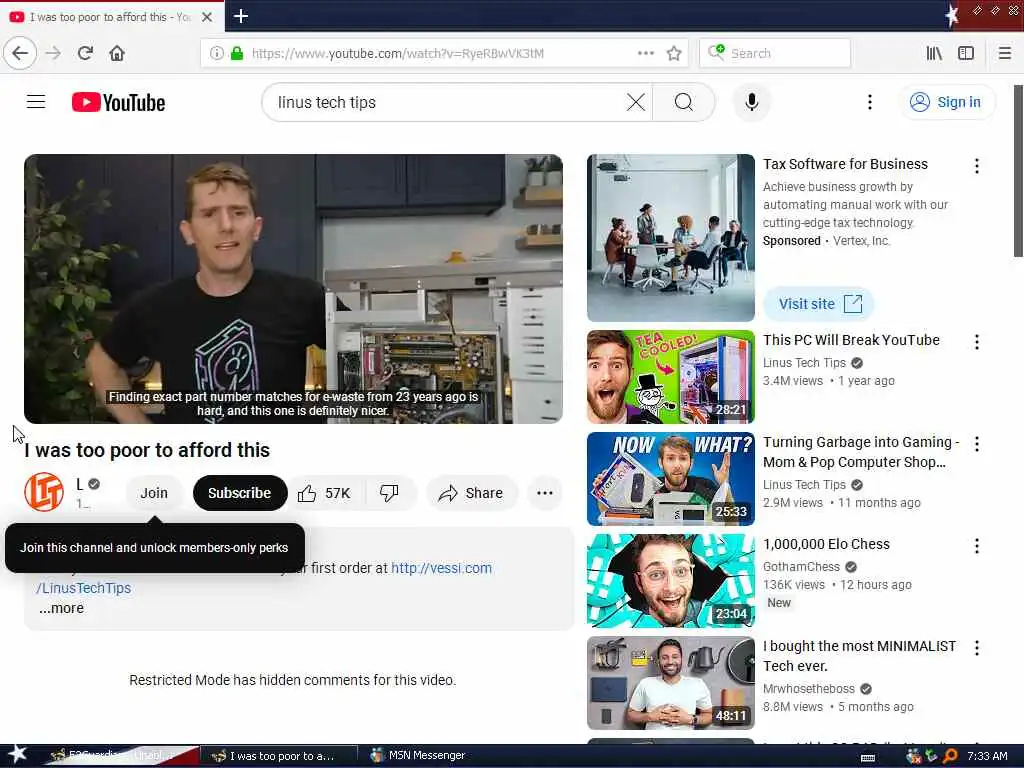Click the GothamChess channel name

[x=801, y=567]
